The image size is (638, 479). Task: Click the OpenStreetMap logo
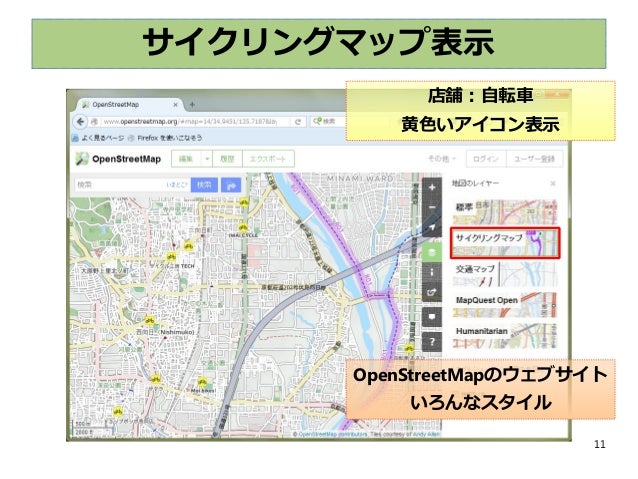(x=118, y=159)
